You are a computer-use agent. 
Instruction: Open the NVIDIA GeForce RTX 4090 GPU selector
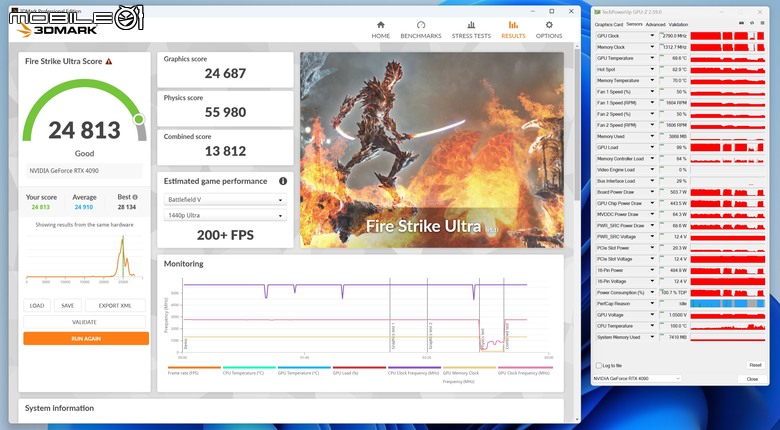tap(637, 379)
